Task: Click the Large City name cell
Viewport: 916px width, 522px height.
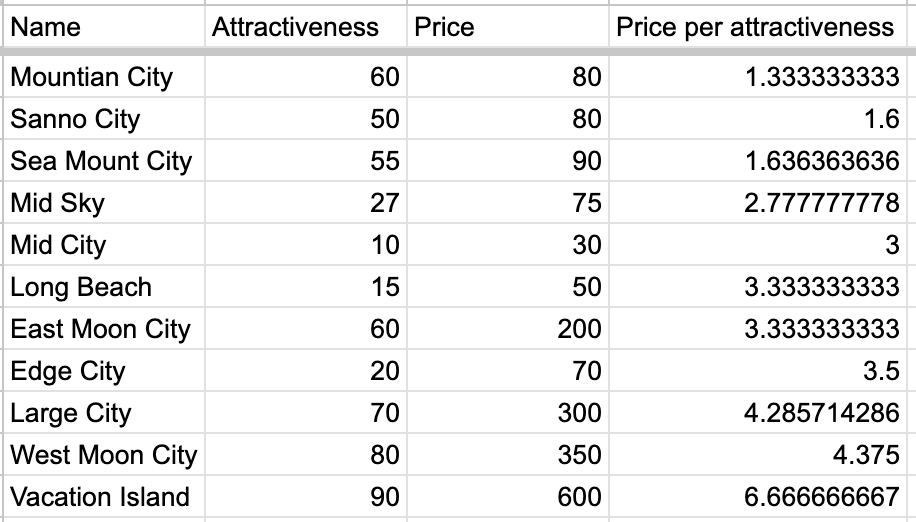Action: click(x=104, y=413)
